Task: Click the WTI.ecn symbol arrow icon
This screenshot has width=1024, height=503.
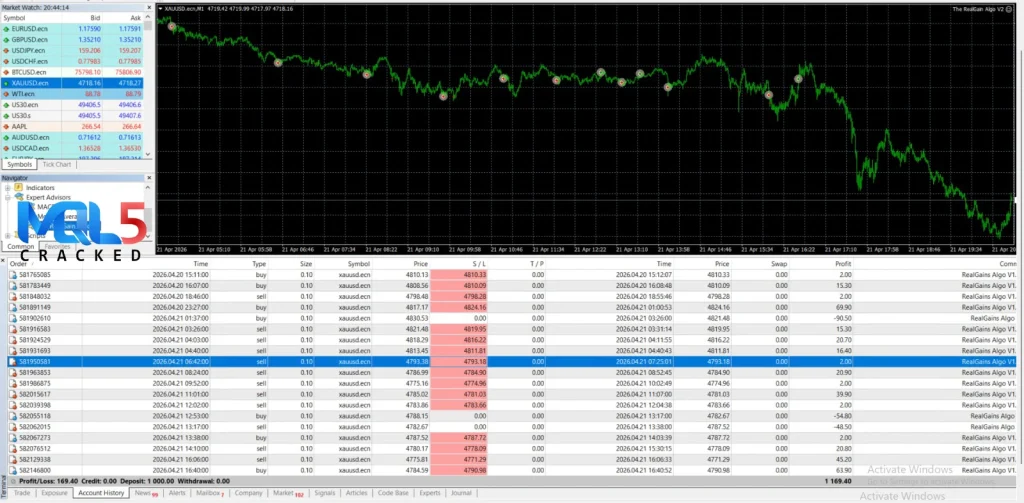Action: (6, 94)
